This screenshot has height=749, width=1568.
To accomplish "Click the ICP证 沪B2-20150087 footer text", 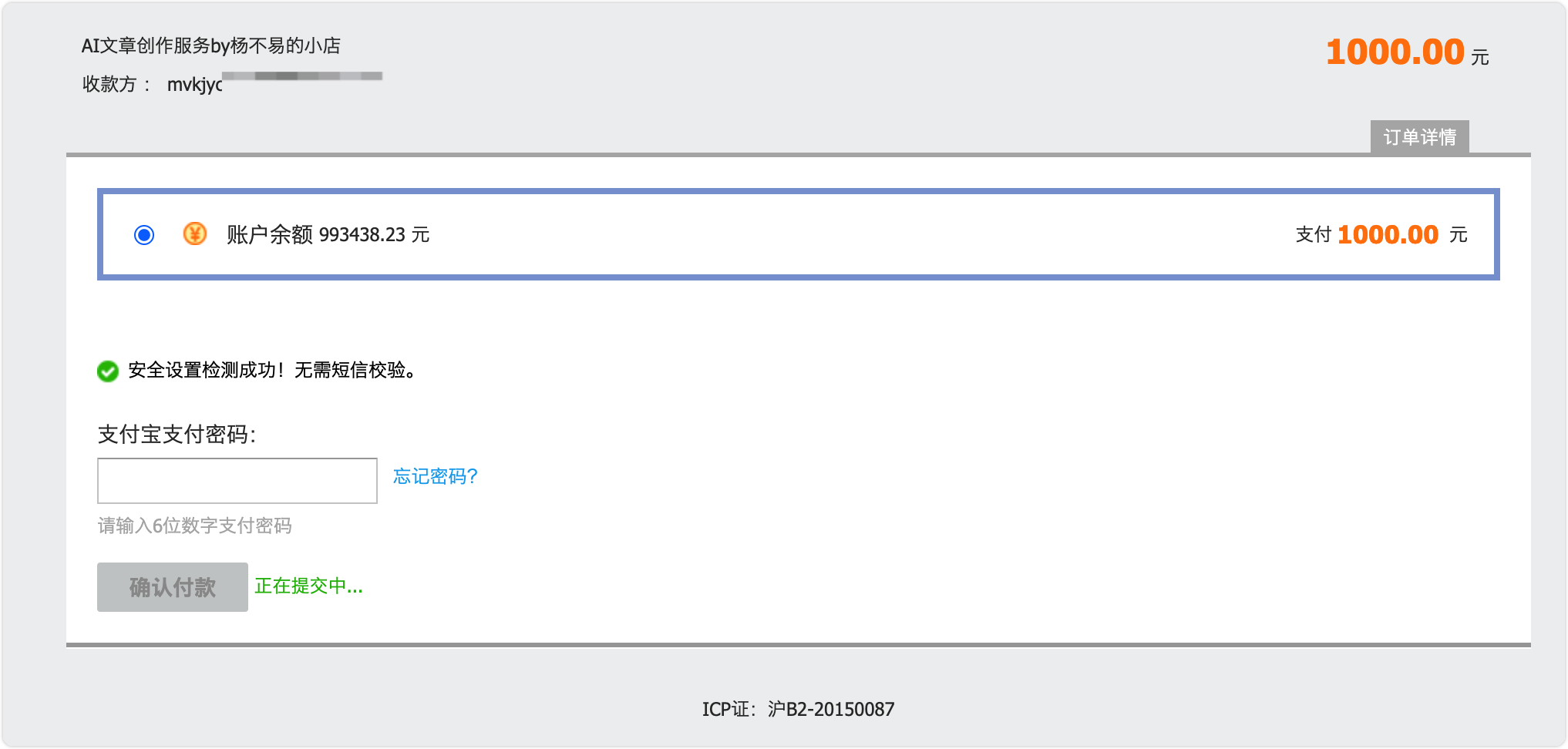I will 798,709.
